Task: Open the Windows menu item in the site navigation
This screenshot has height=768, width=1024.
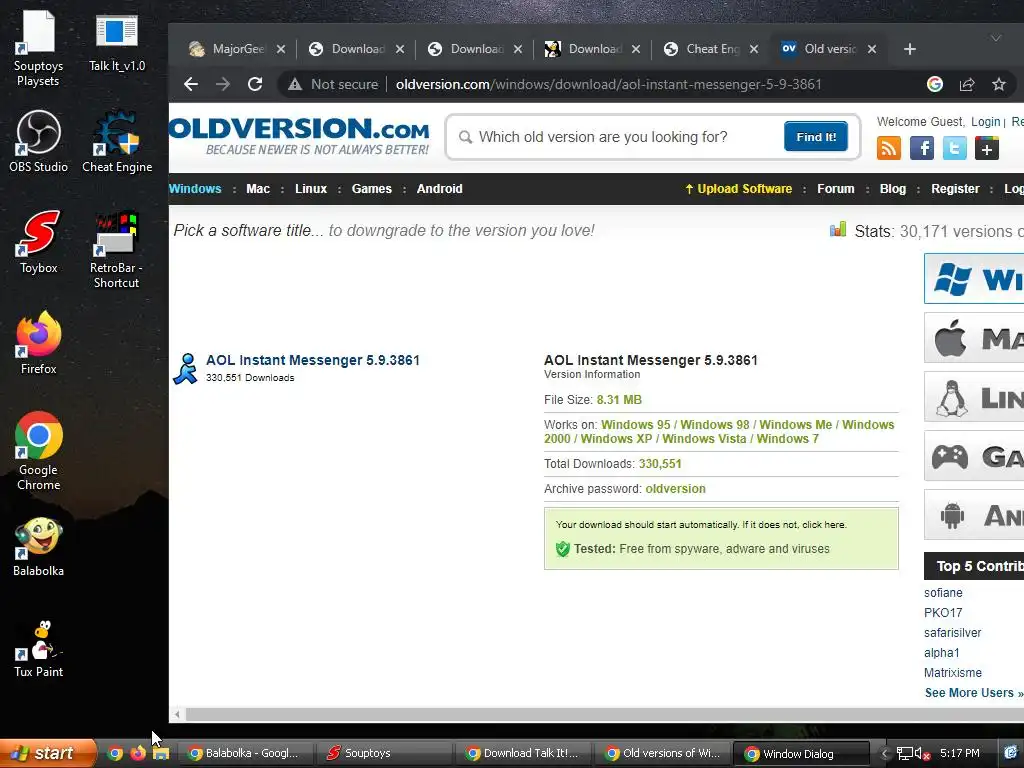Action: [x=195, y=189]
